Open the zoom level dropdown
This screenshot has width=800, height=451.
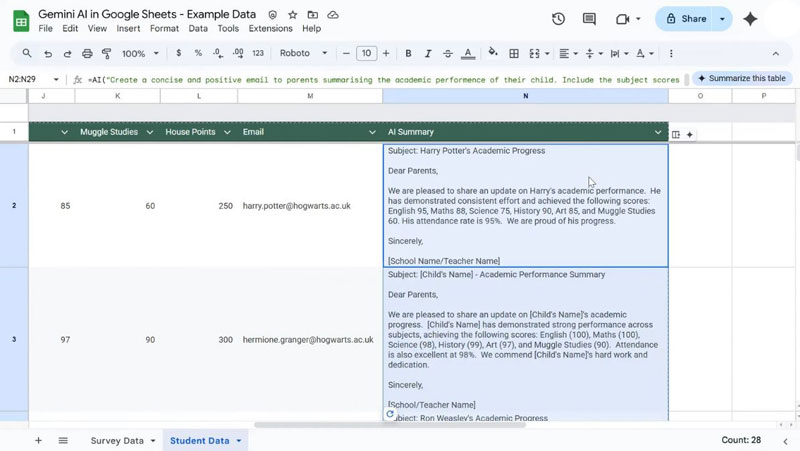pos(139,53)
